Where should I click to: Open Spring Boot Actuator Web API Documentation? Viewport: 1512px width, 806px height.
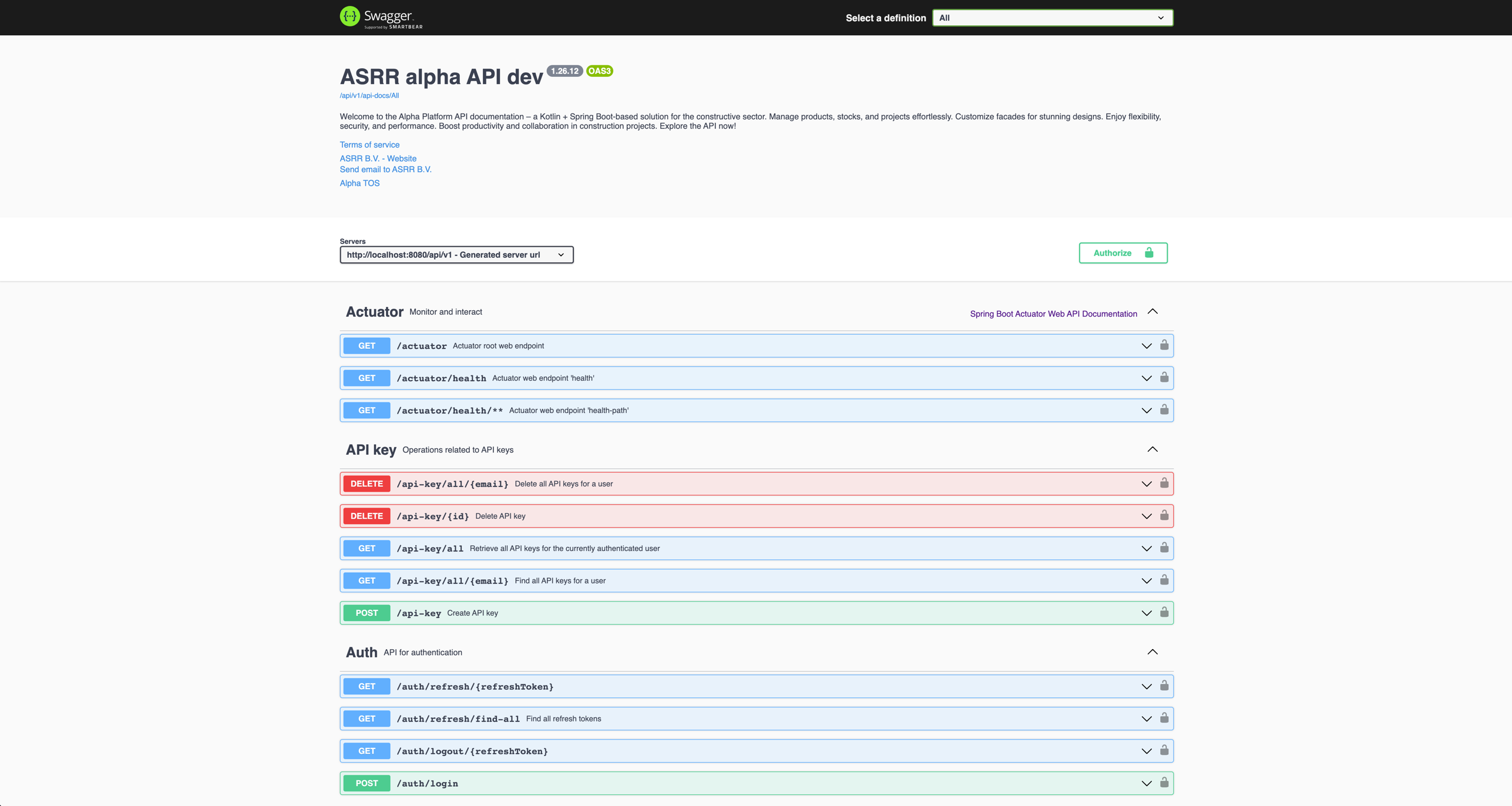coord(1053,314)
